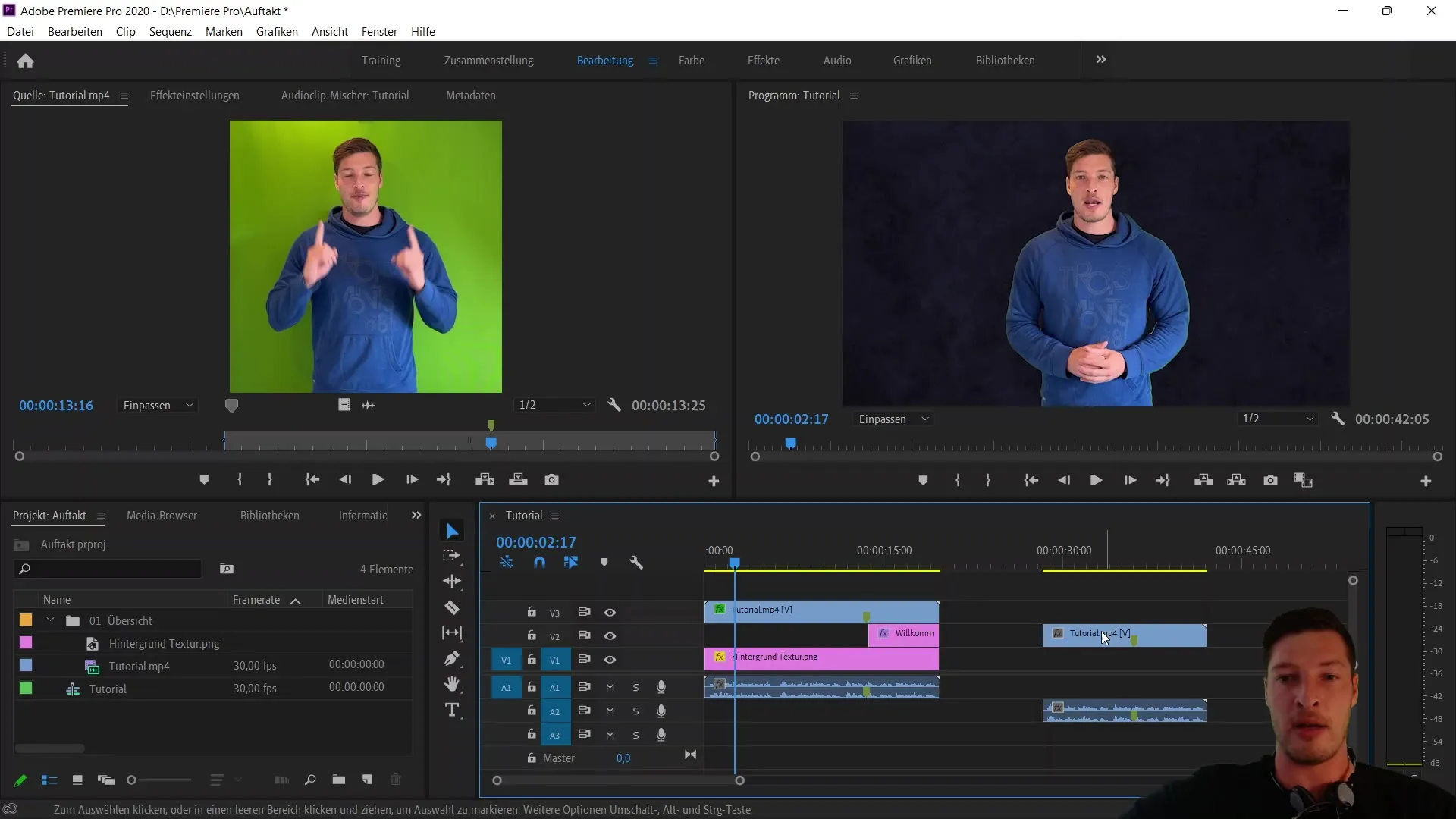Select the Type tool
Viewport: 1456px width, 819px height.
click(x=452, y=710)
